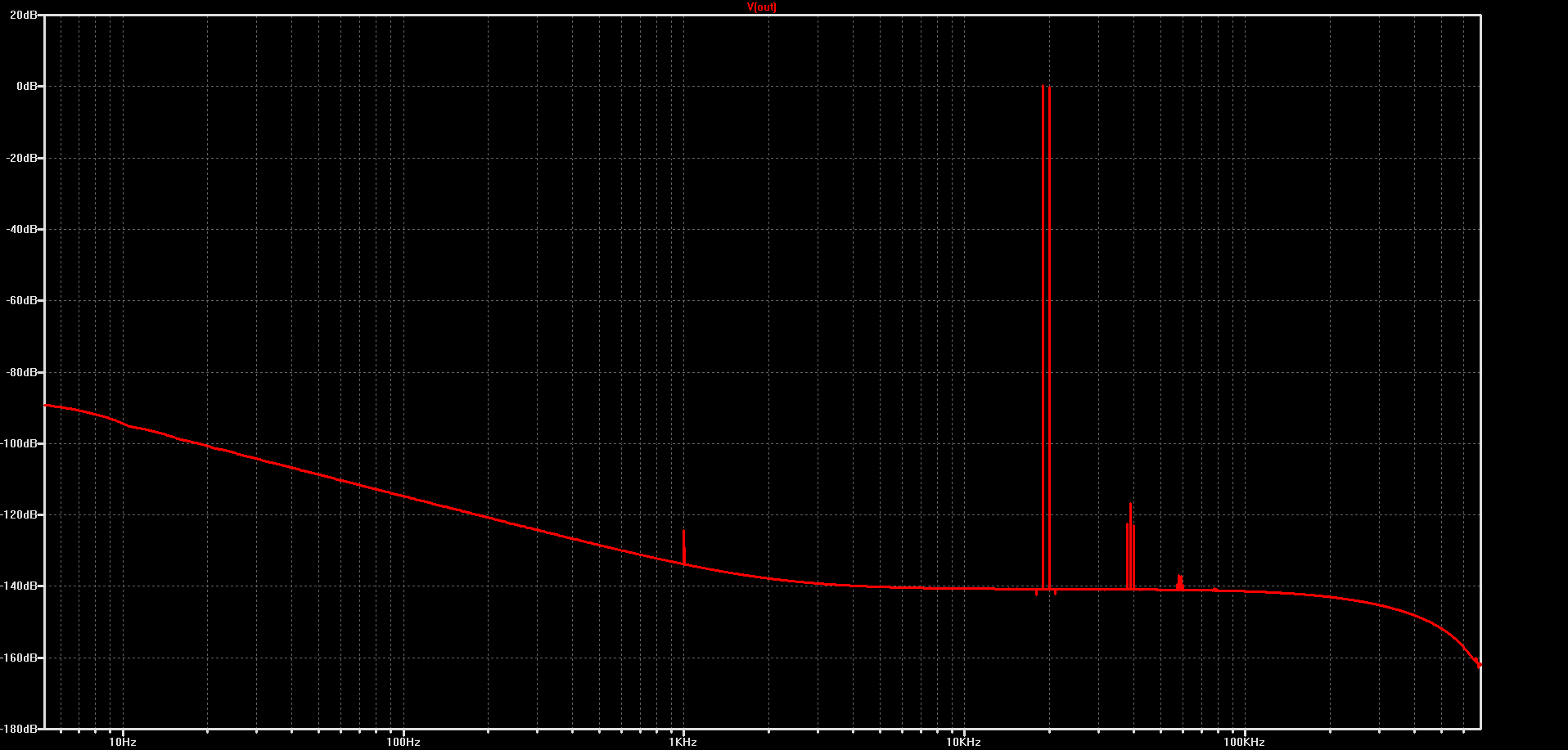
Task: Click the -60dB axis label
Action: pyautogui.click(x=21, y=300)
